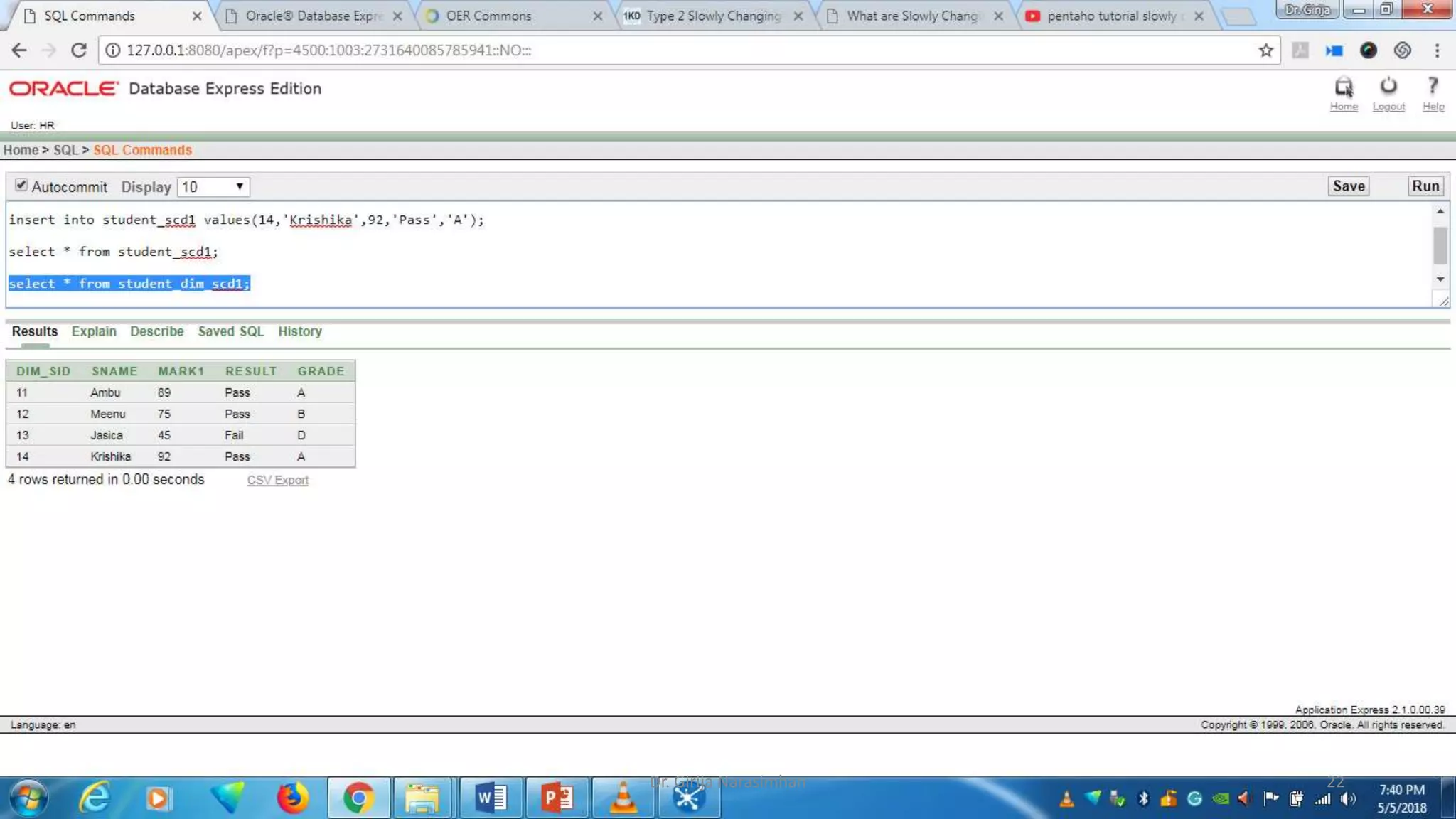Open the History tab
This screenshot has width=1456, height=819.
click(299, 331)
